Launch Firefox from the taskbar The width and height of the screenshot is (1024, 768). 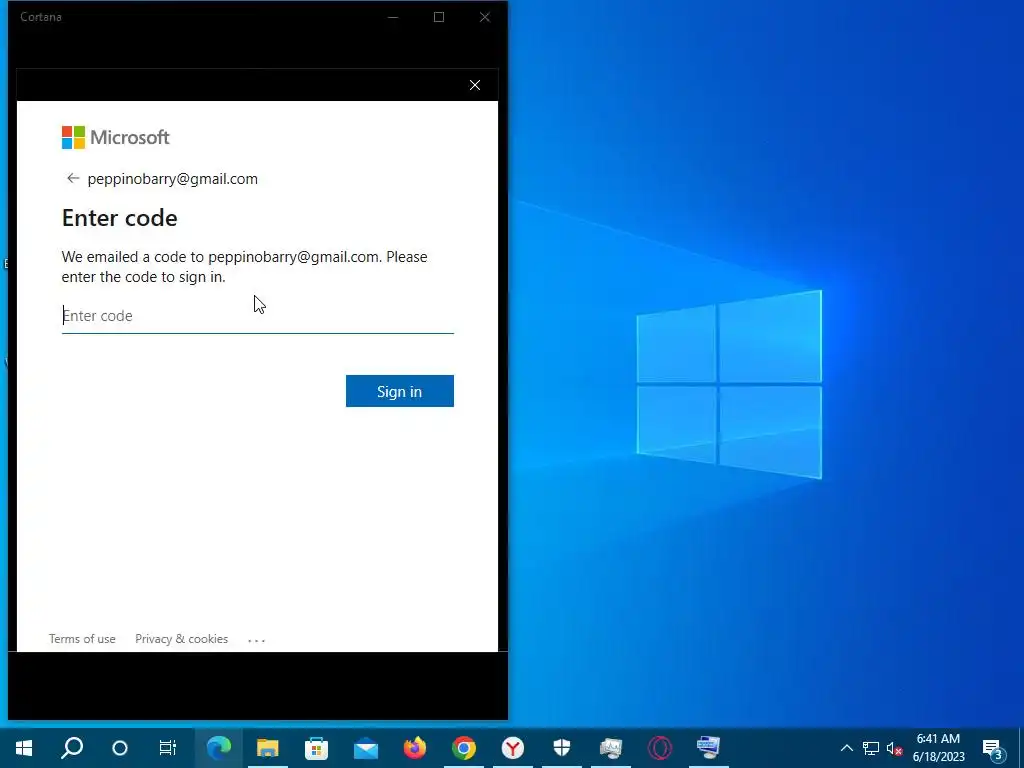[415, 748]
